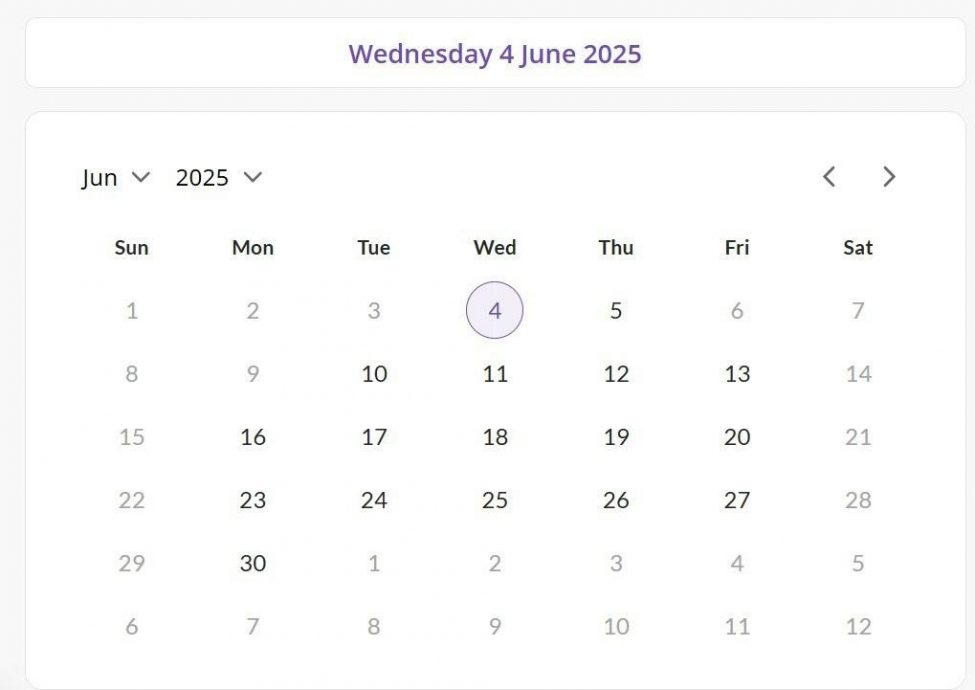The height and width of the screenshot is (690, 975).
Task: Pick Friday 13 June
Action: pyautogui.click(x=737, y=374)
